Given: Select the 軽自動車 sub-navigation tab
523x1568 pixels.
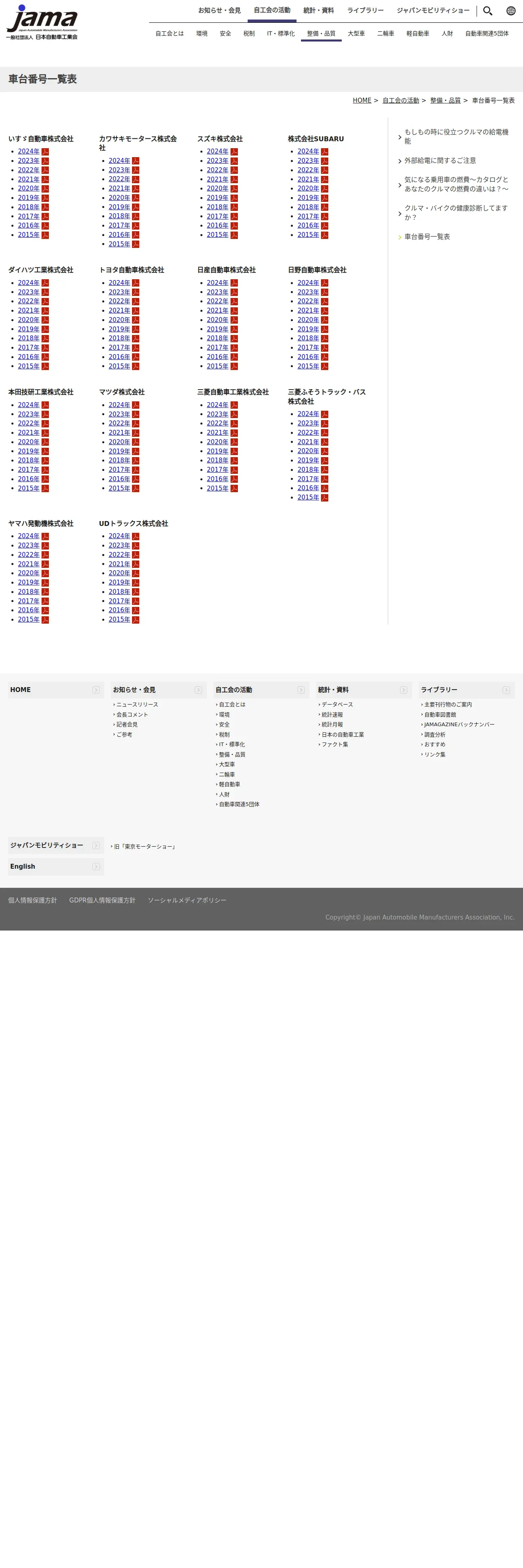Looking at the screenshot, I should click(x=418, y=33).
